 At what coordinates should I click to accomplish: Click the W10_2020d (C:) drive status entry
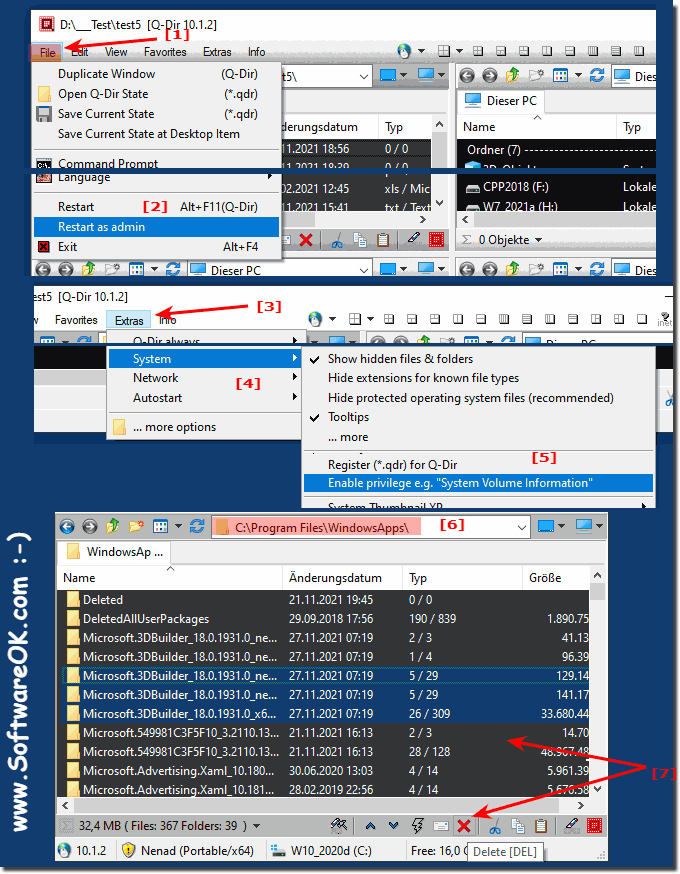click(320, 851)
